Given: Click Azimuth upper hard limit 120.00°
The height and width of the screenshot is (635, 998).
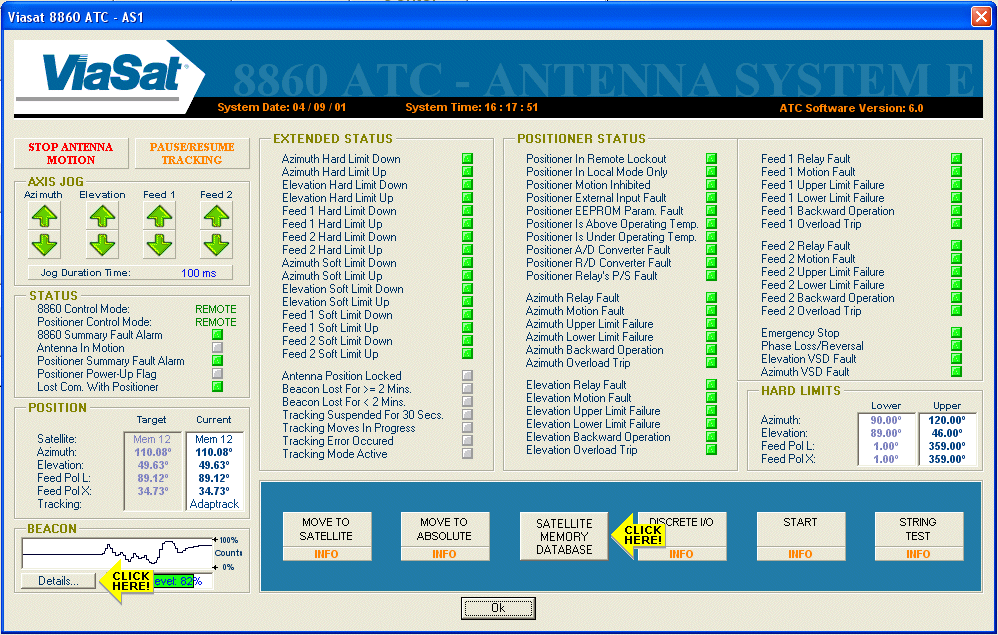Looking at the screenshot, I should pyautogui.click(x=947, y=420).
